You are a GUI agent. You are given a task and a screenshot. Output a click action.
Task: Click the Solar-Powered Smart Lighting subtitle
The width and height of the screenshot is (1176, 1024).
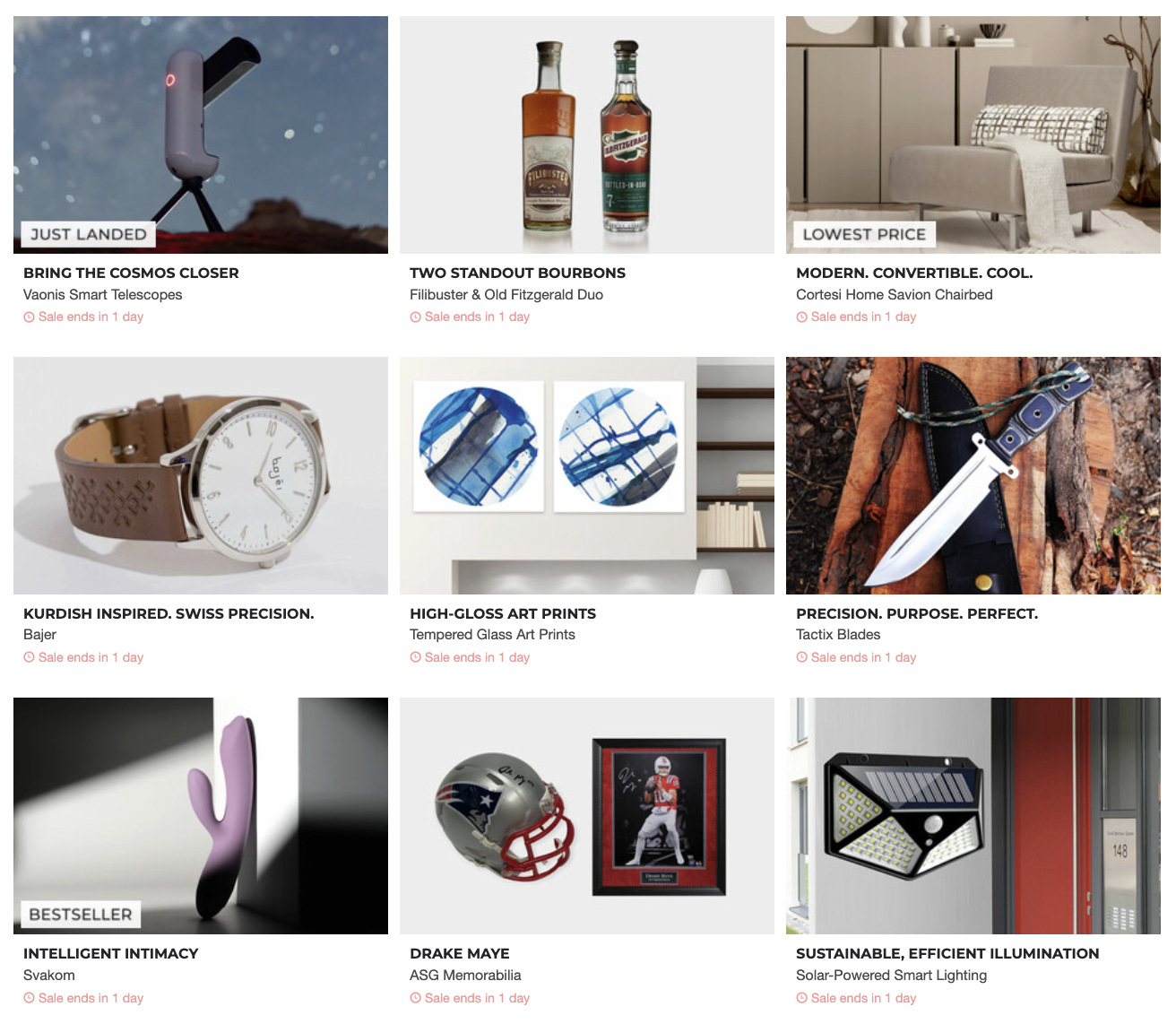pos(891,975)
